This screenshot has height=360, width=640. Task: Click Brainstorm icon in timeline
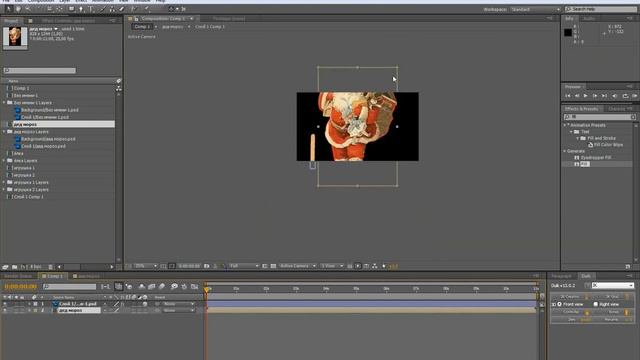click(x=174, y=287)
